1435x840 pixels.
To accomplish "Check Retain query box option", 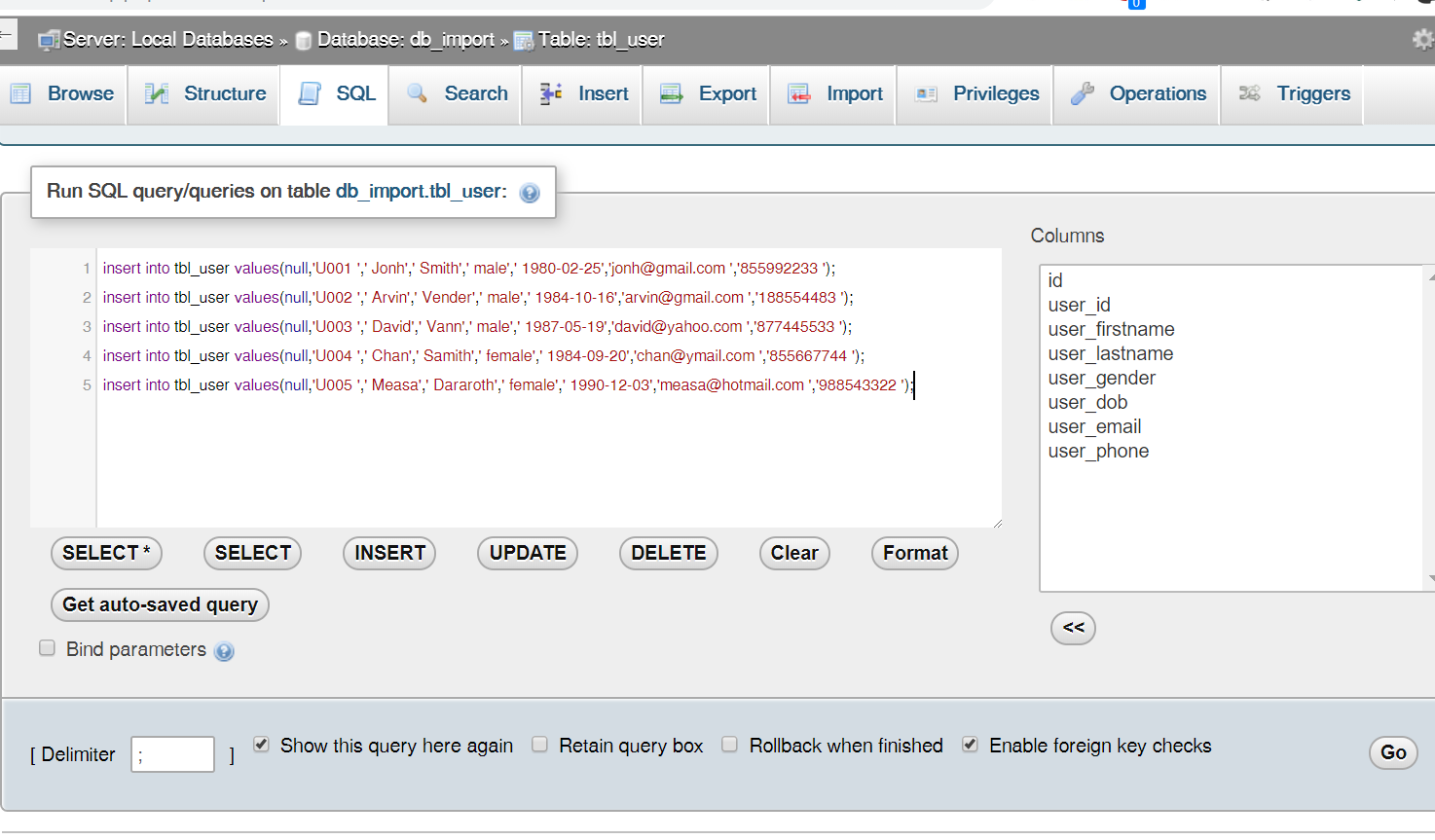I will [539, 745].
